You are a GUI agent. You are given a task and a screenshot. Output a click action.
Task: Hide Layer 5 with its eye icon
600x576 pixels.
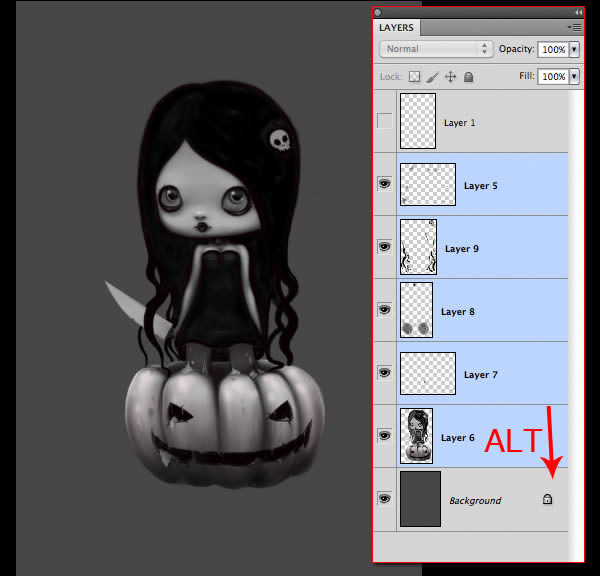[x=385, y=184]
